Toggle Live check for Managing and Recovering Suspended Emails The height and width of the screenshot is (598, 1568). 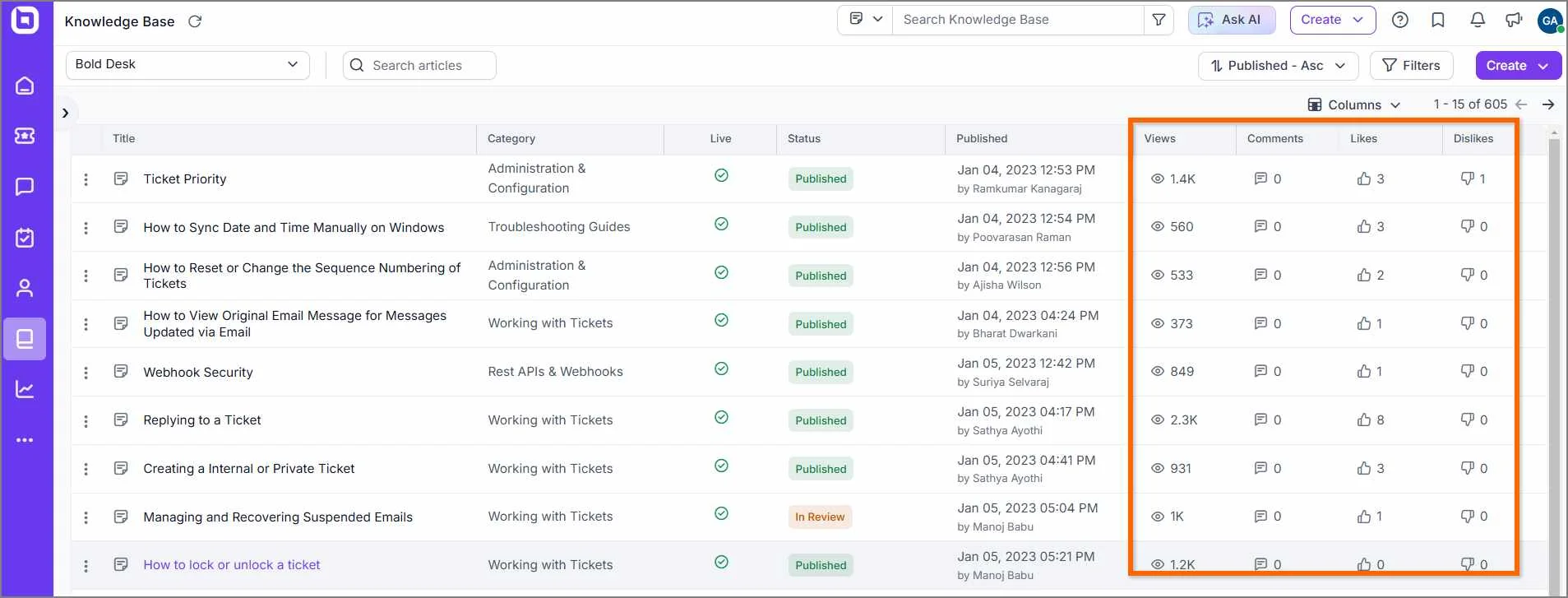point(721,513)
